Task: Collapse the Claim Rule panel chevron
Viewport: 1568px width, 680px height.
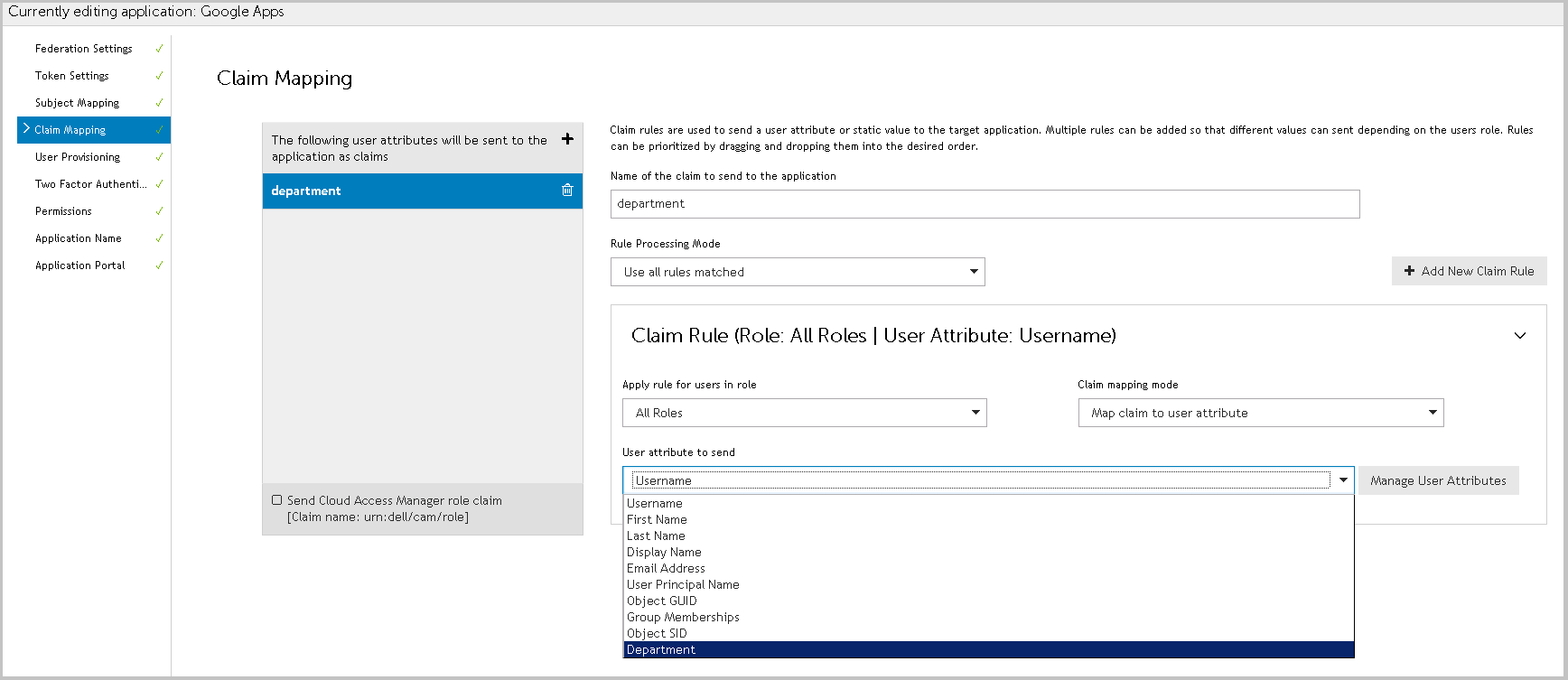Action: pos(1519,336)
